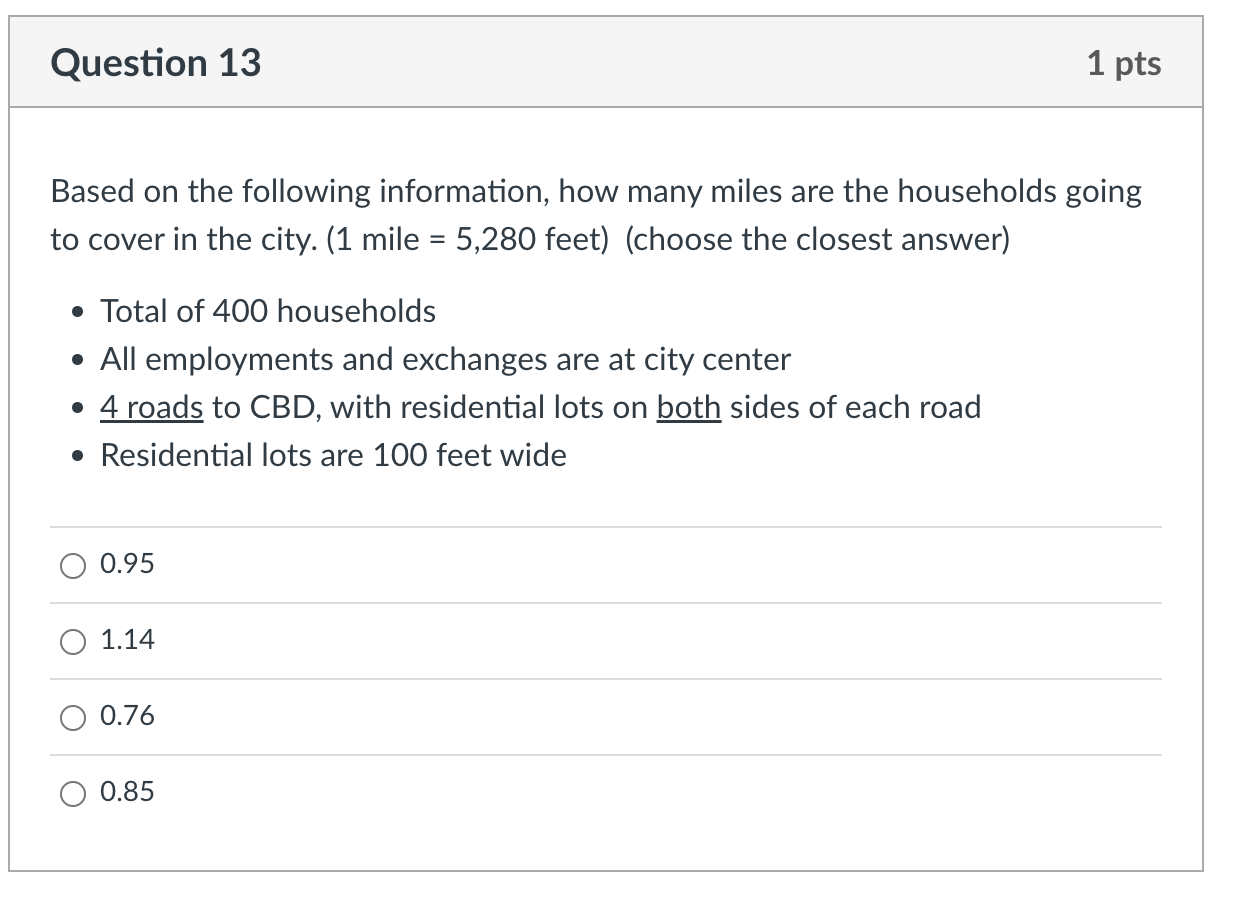Select the 1.14 answer option
This screenshot has width=1258, height=914.
(x=71, y=641)
